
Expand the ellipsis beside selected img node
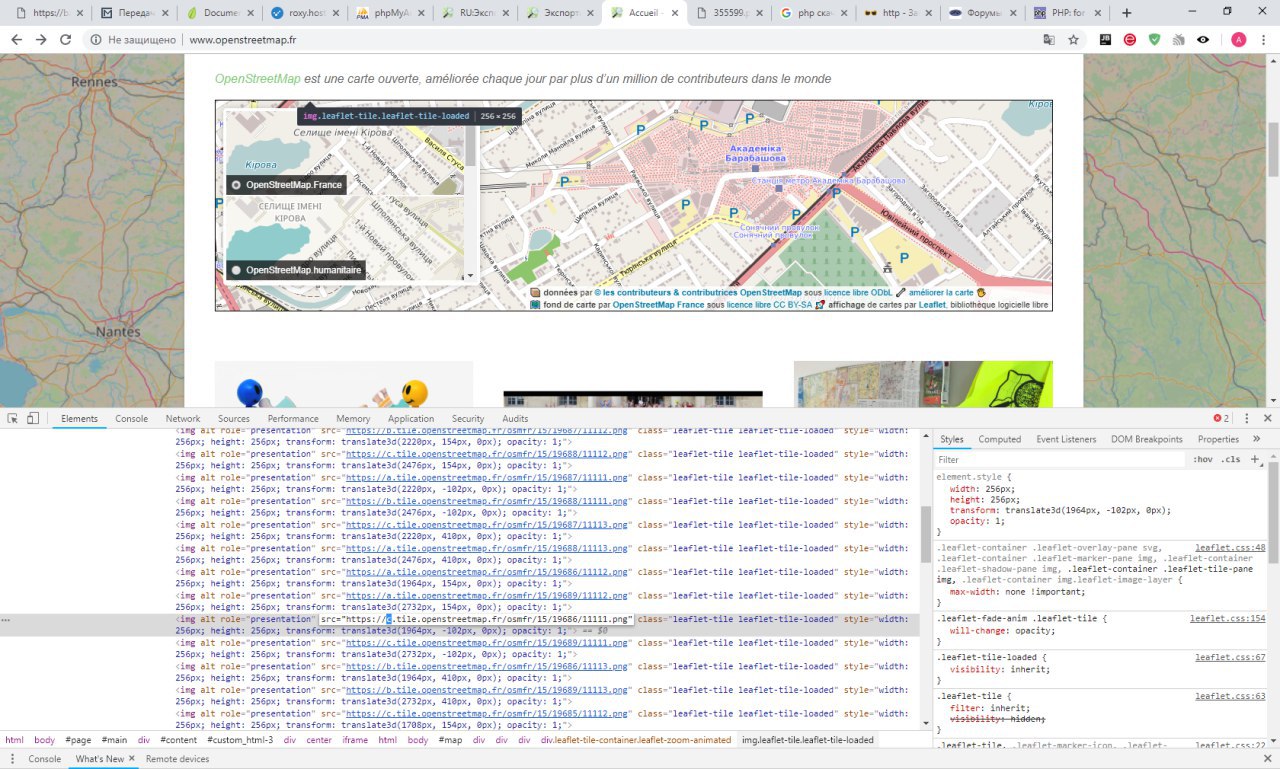tap(6, 620)
